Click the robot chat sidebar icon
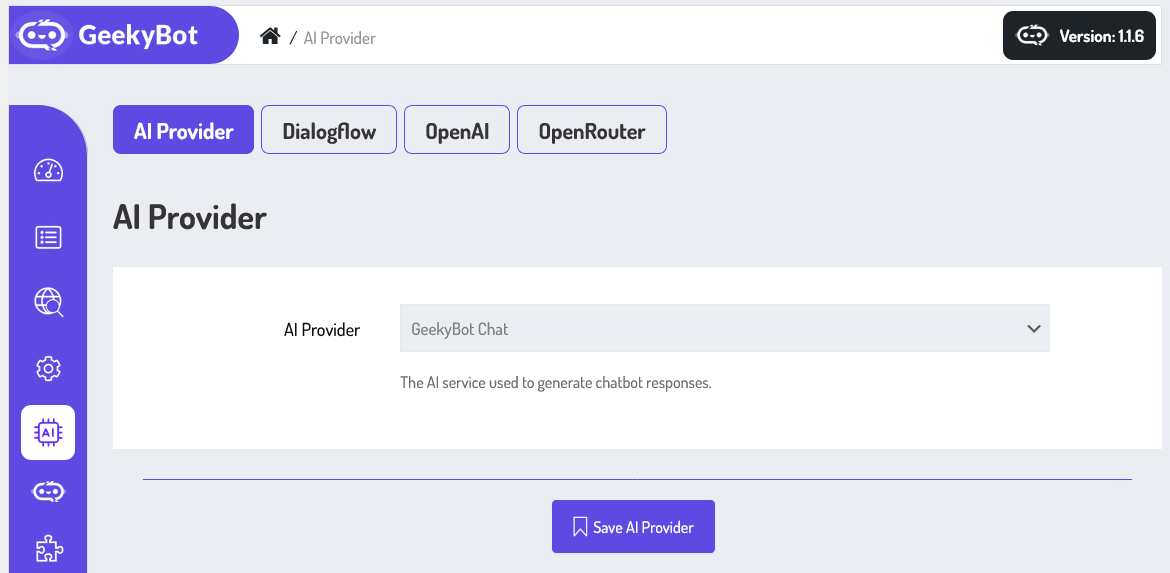Viewport: 1170px width, 573px height. (49, 492)
